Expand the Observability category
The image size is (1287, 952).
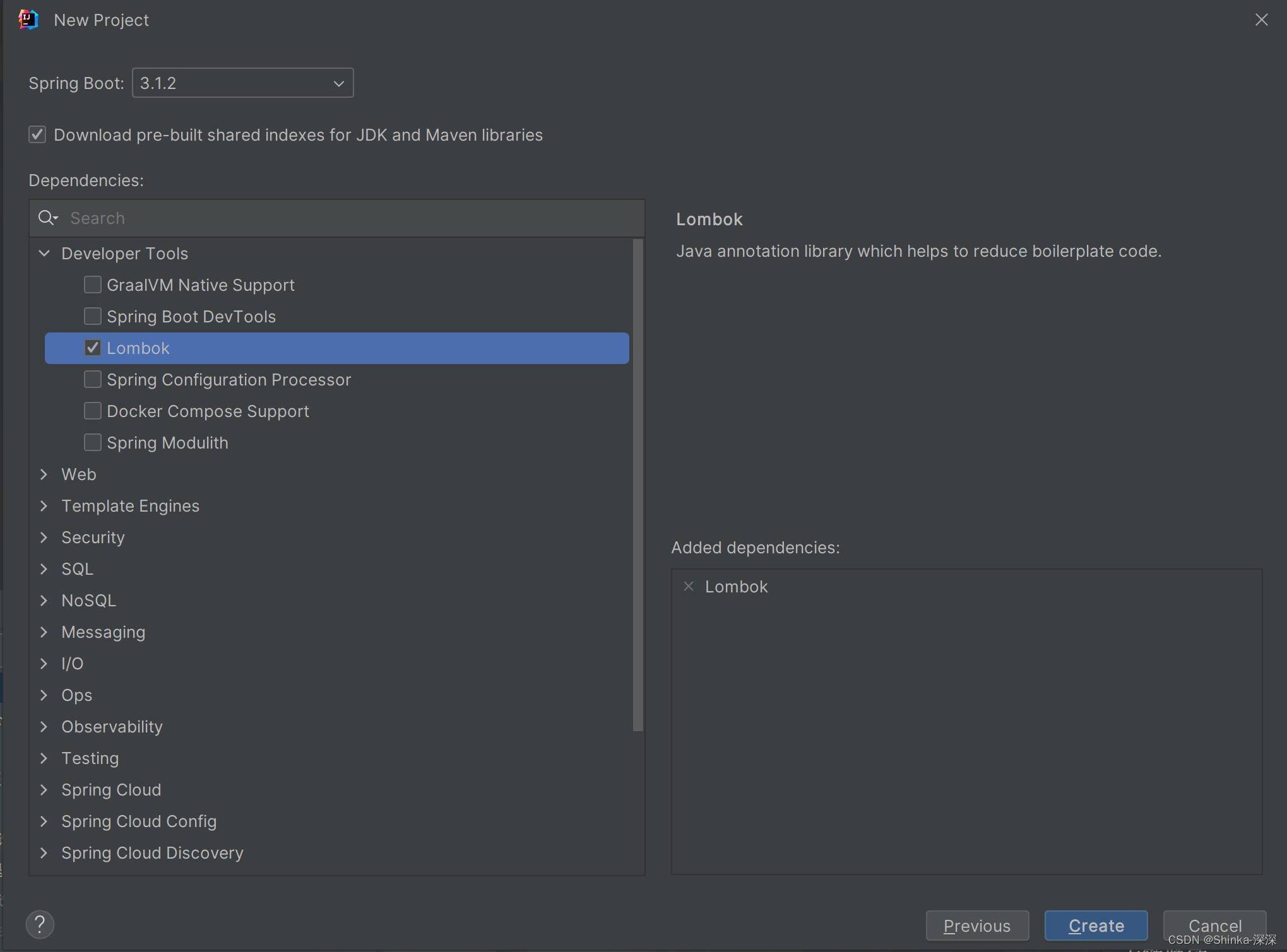(44, 727)
